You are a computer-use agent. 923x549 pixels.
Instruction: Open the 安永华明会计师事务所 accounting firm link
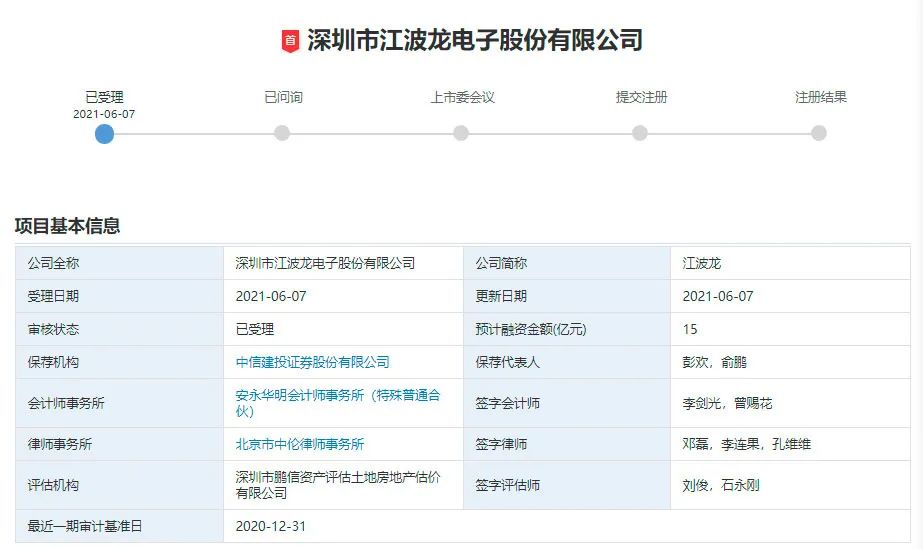[338, 403]
